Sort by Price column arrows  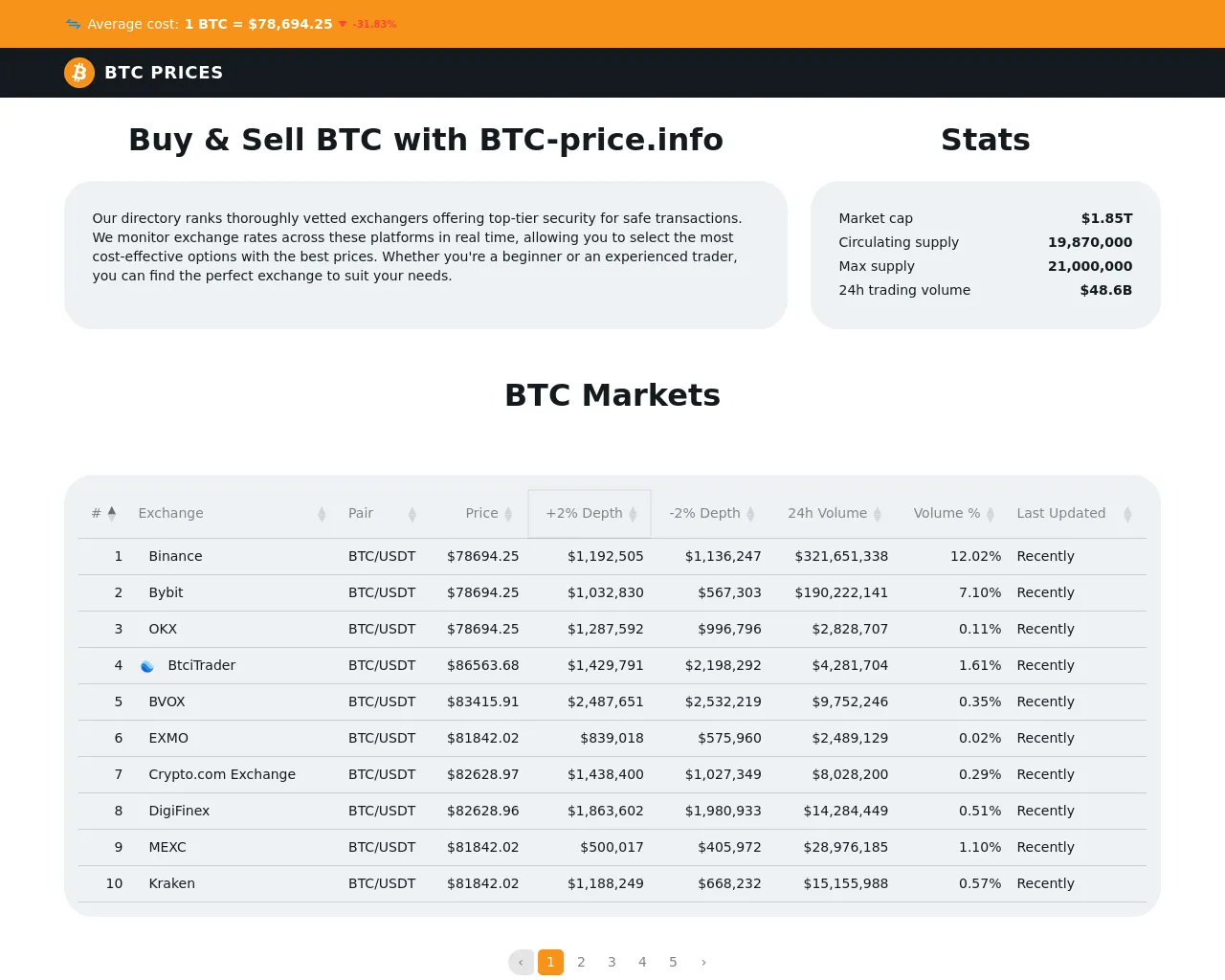508,514
